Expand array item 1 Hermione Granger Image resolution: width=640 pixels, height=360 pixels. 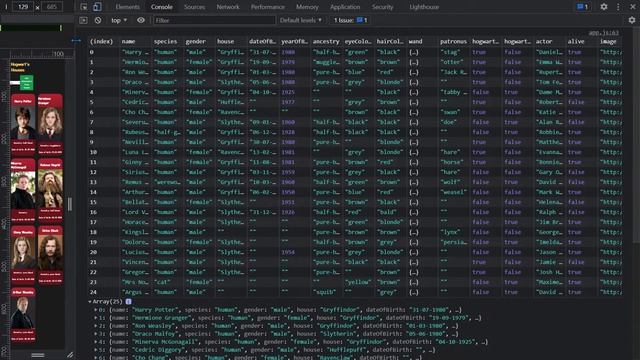96,318
